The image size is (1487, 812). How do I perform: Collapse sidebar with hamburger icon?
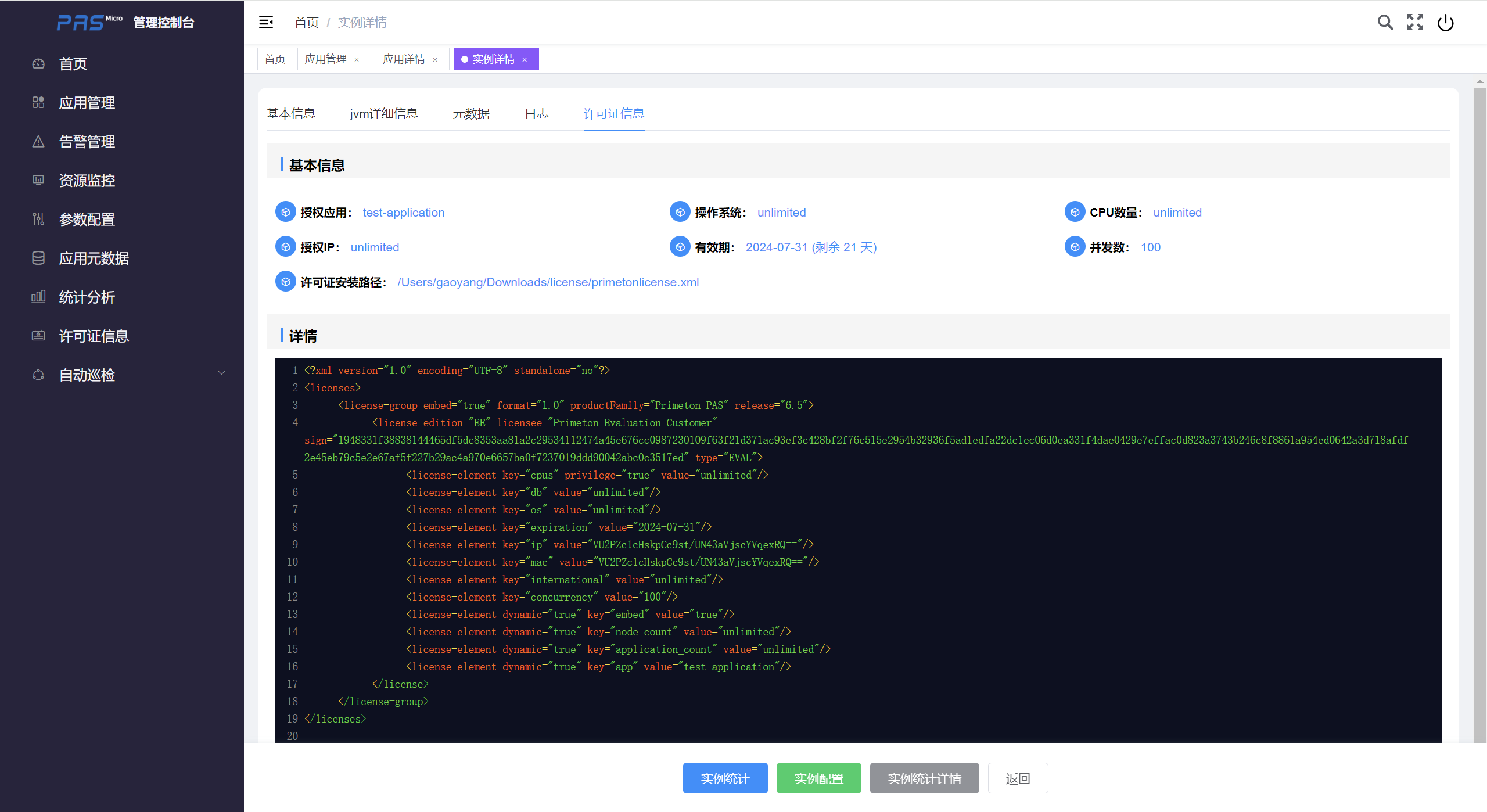click(266, 23)
